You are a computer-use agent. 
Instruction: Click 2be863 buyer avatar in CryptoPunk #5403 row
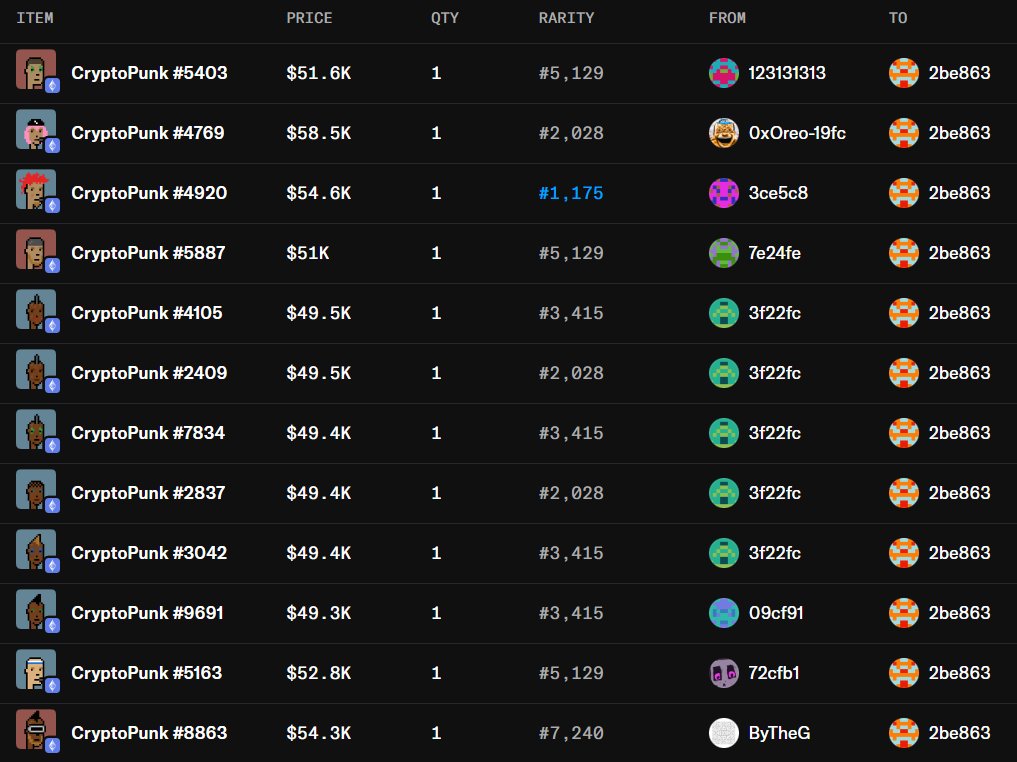click(x=903, y=73)
